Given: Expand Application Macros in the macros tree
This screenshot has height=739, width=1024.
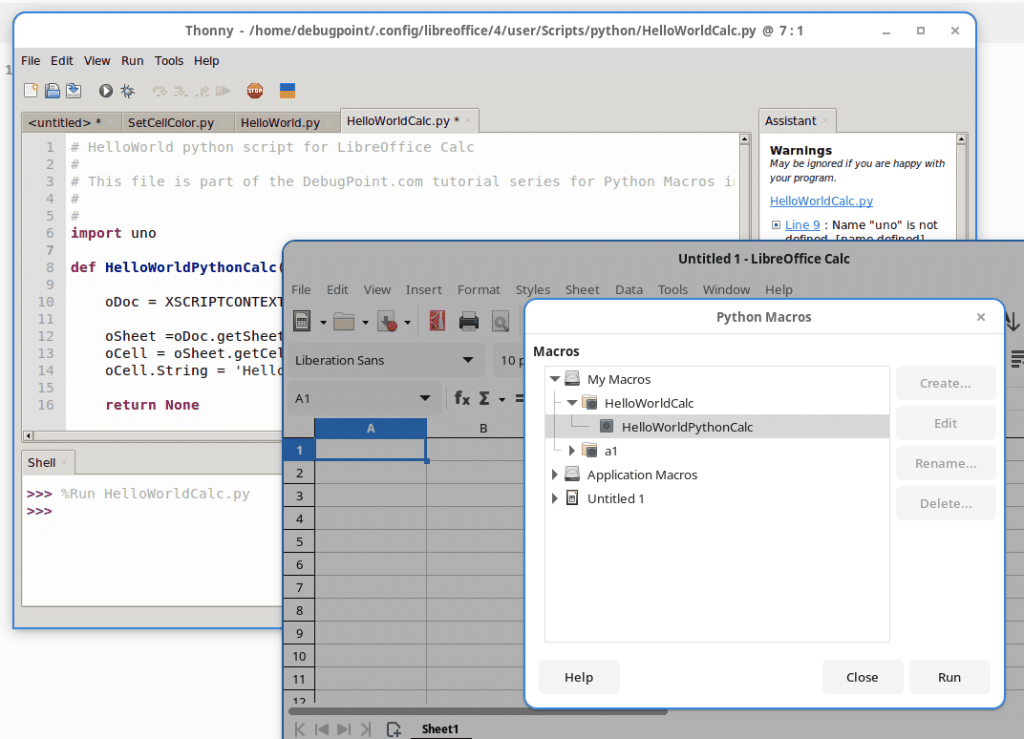Looking at the screenshot, I should [556, 474].
